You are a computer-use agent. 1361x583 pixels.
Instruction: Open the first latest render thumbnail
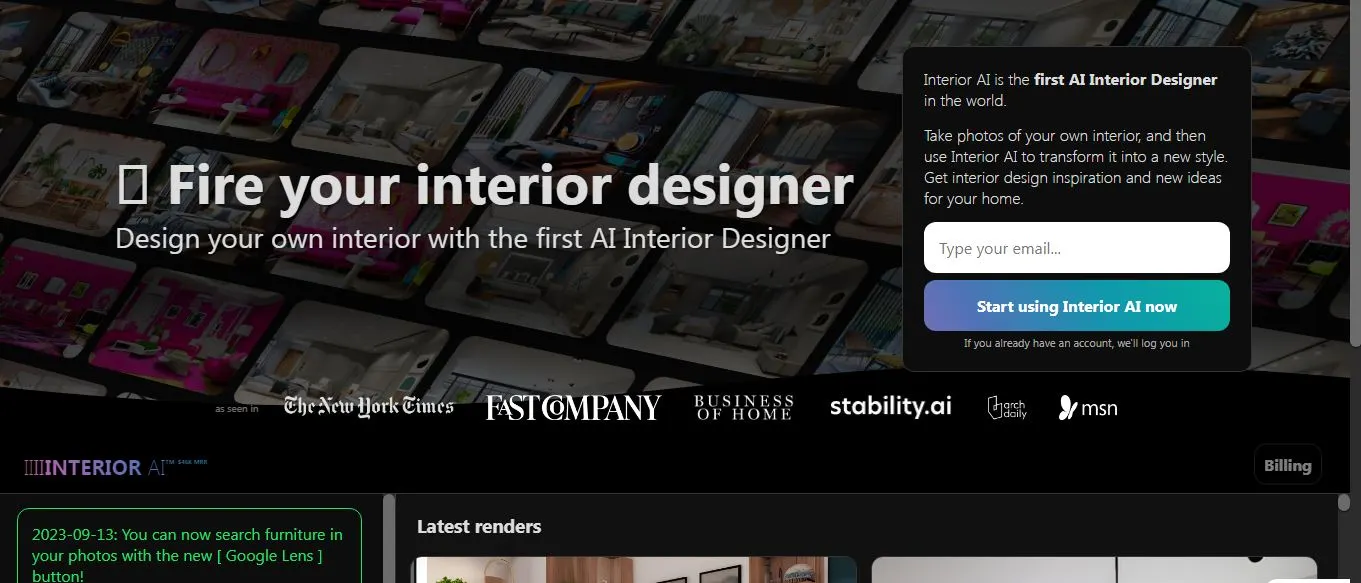(634, 570)
